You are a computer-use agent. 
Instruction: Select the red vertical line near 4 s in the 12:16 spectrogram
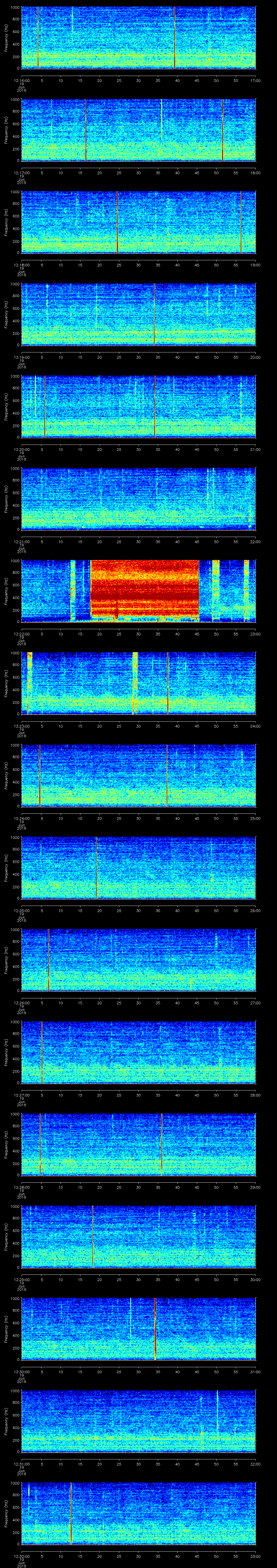point(38,38)
